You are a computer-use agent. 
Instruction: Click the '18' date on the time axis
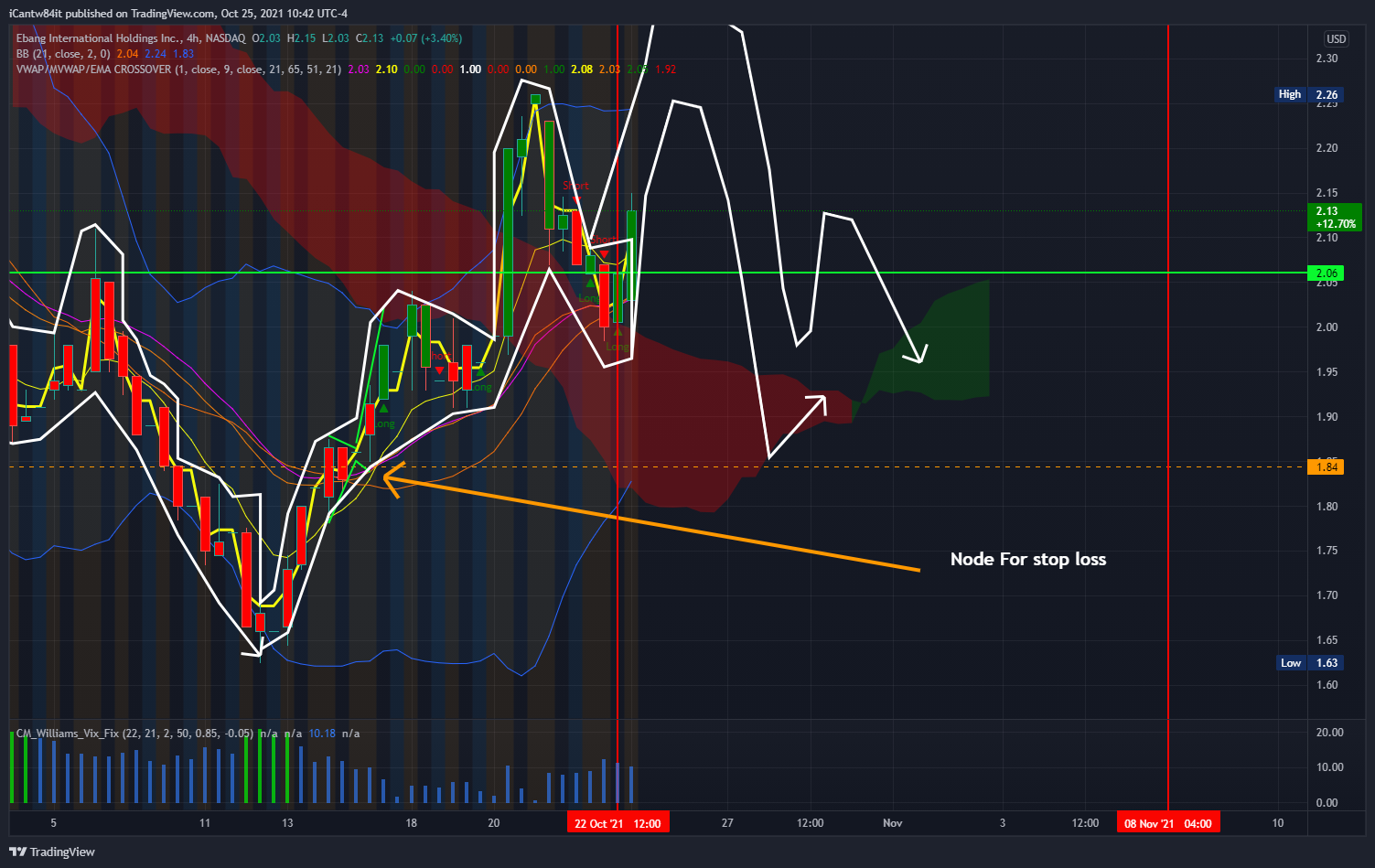click(412, 823)
